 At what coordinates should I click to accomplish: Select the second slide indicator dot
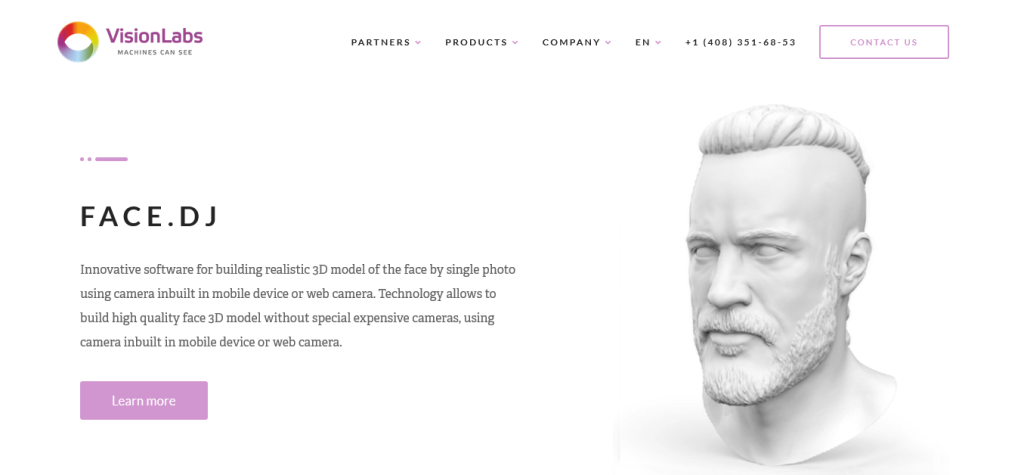(x=89, y=159)
